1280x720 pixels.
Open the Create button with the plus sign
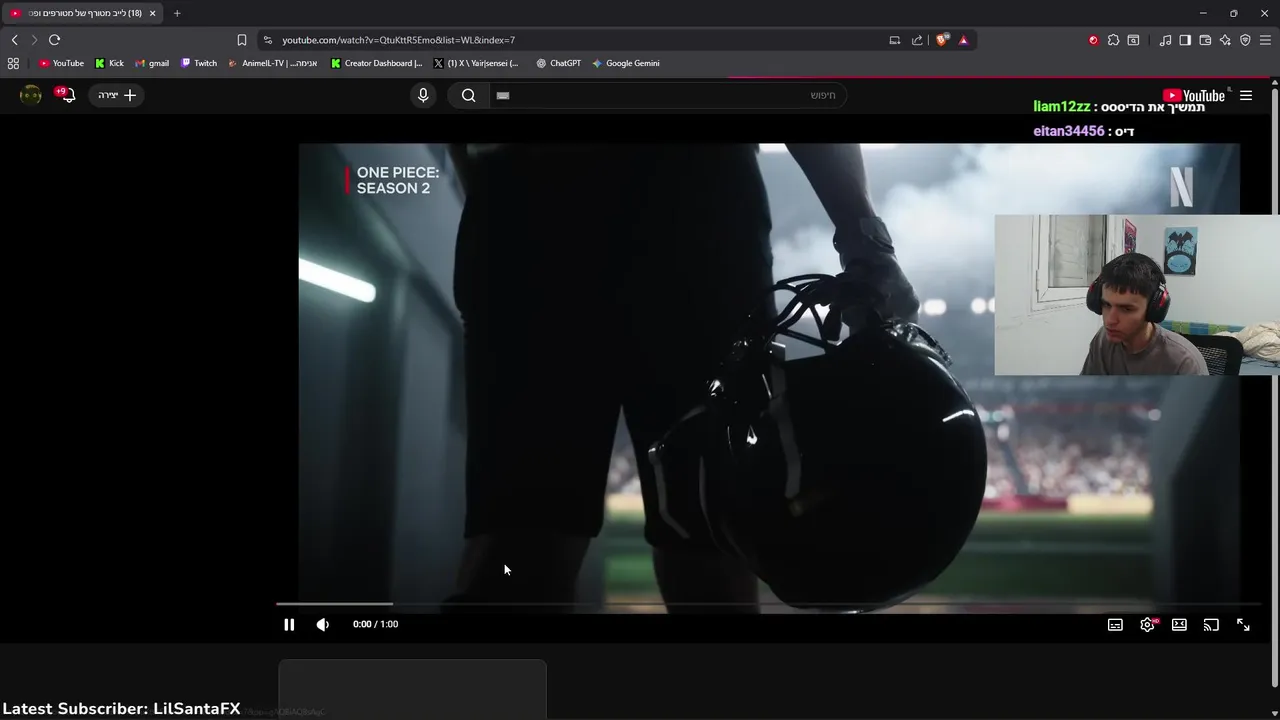[117, 95]
